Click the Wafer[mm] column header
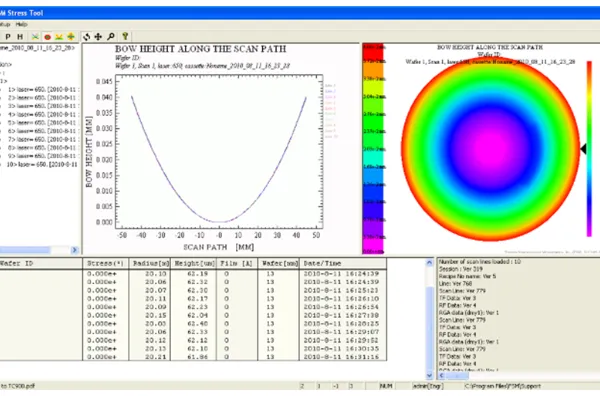This screenshot has height=396, width=600. [279, 263]
